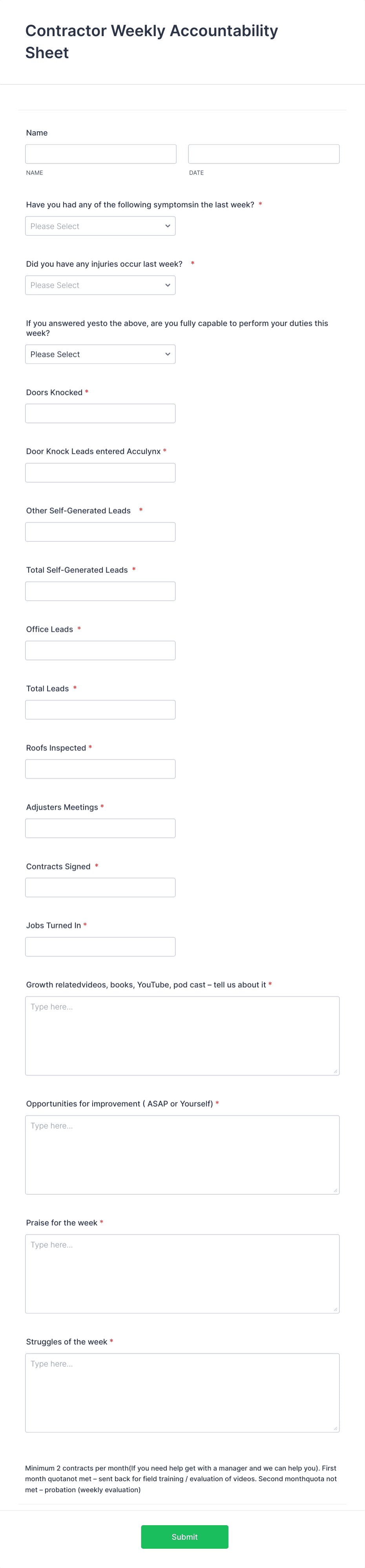Image resolution: width=365 pixels, height=1568 pixels.
Task: Click the duties dropdown chevron arrow
Action: coord(168,354)
